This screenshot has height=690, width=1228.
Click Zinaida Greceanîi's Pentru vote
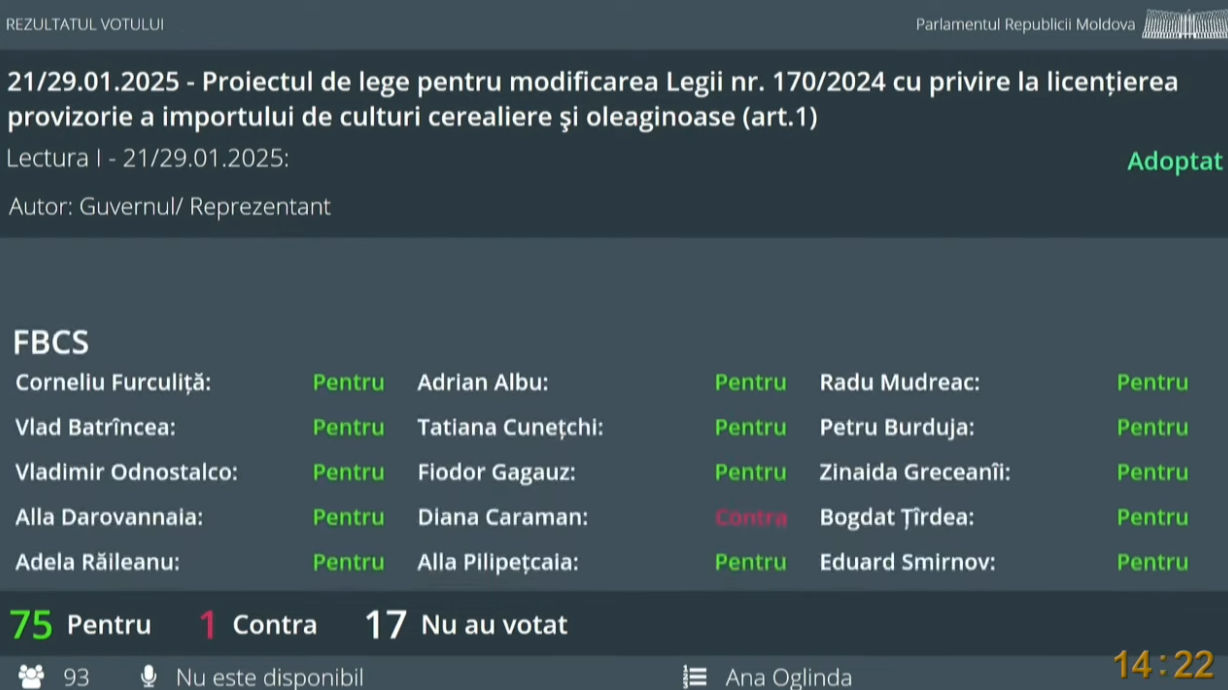point(1152,472)
